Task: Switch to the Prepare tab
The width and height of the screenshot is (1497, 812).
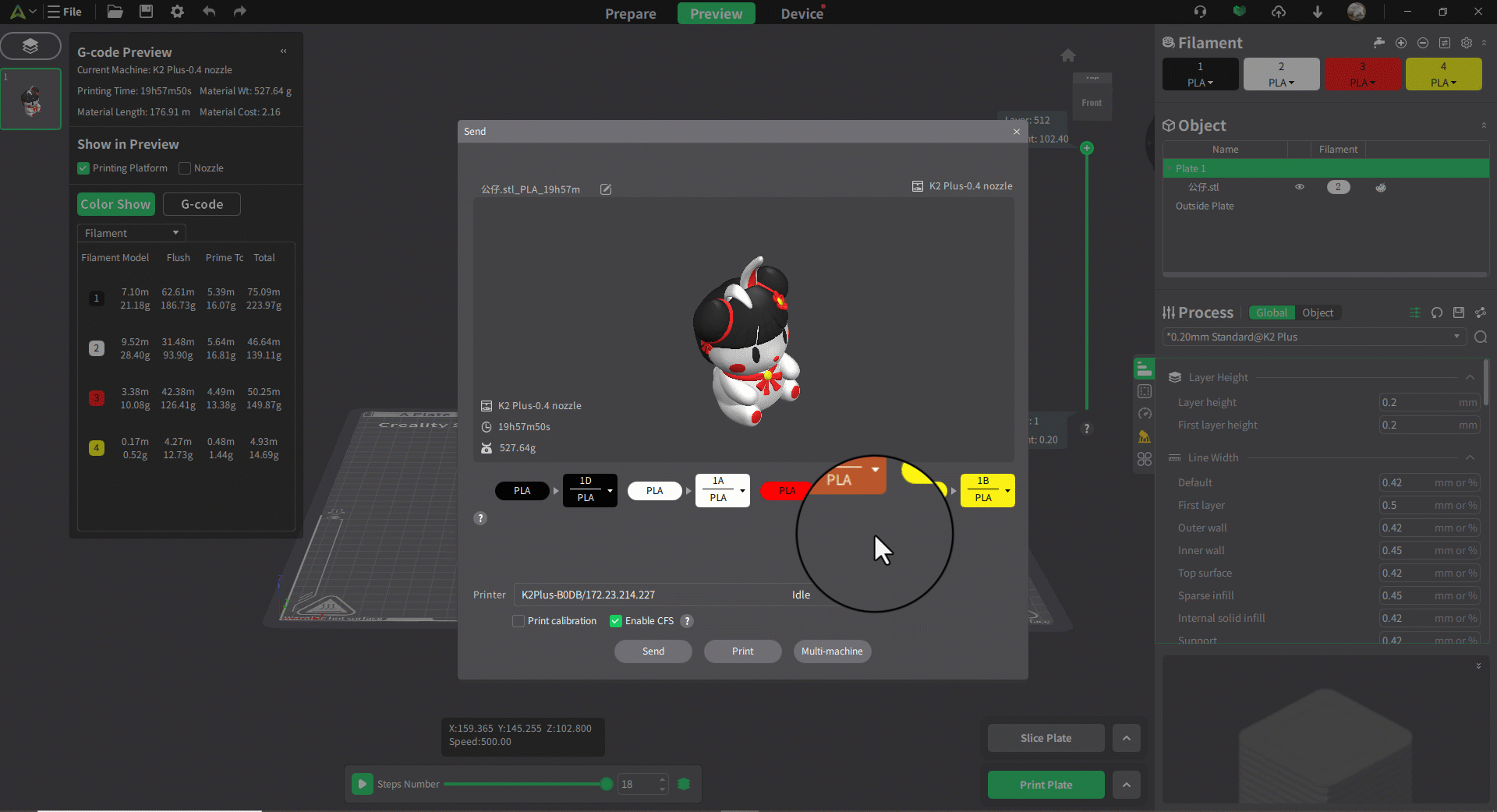Action: [x=630, y=13]
